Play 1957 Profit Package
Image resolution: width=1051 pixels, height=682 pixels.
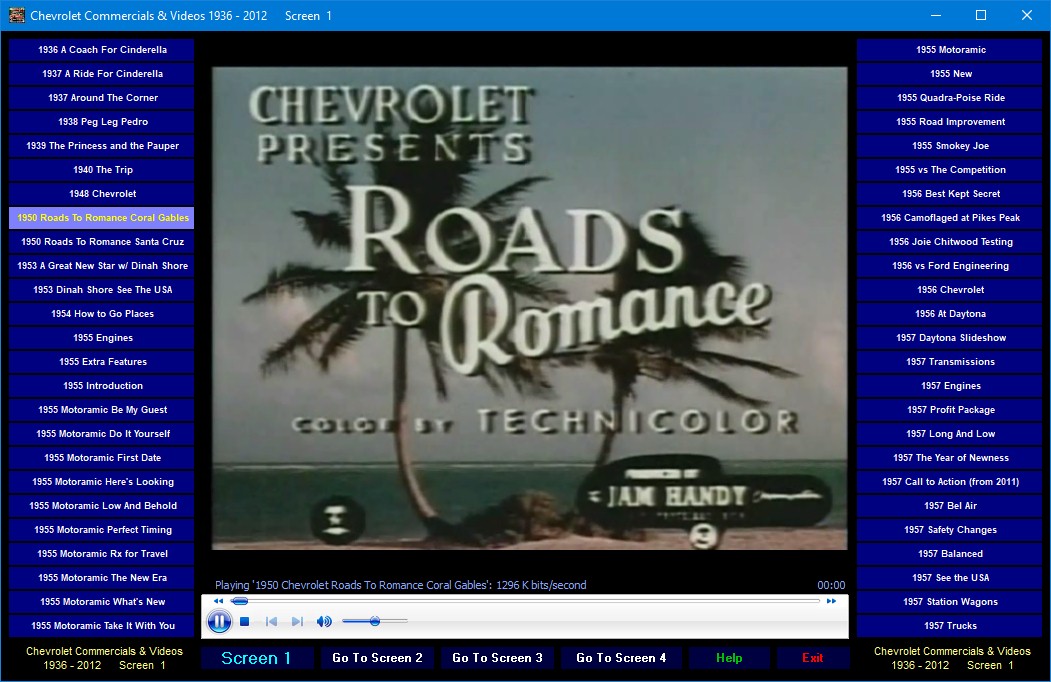[950, 410]
